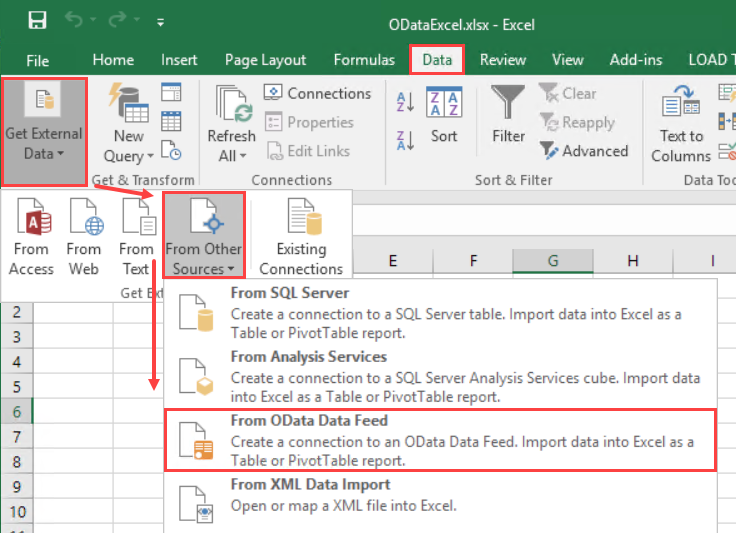Select row 8 header
Viewport: 736px width, 533px height.
click(17, 461)
